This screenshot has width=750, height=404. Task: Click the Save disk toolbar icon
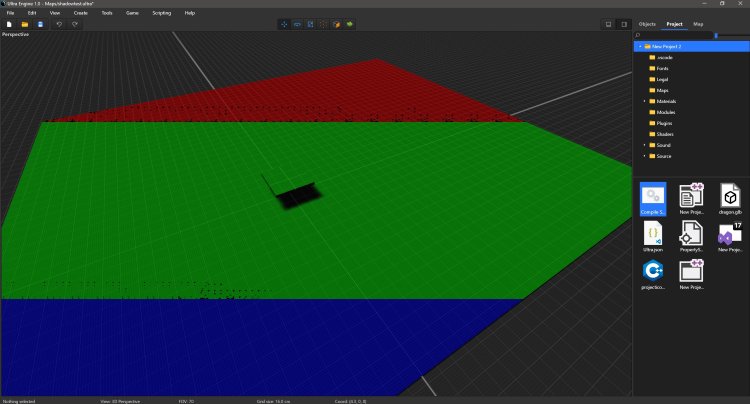[40, 24]
